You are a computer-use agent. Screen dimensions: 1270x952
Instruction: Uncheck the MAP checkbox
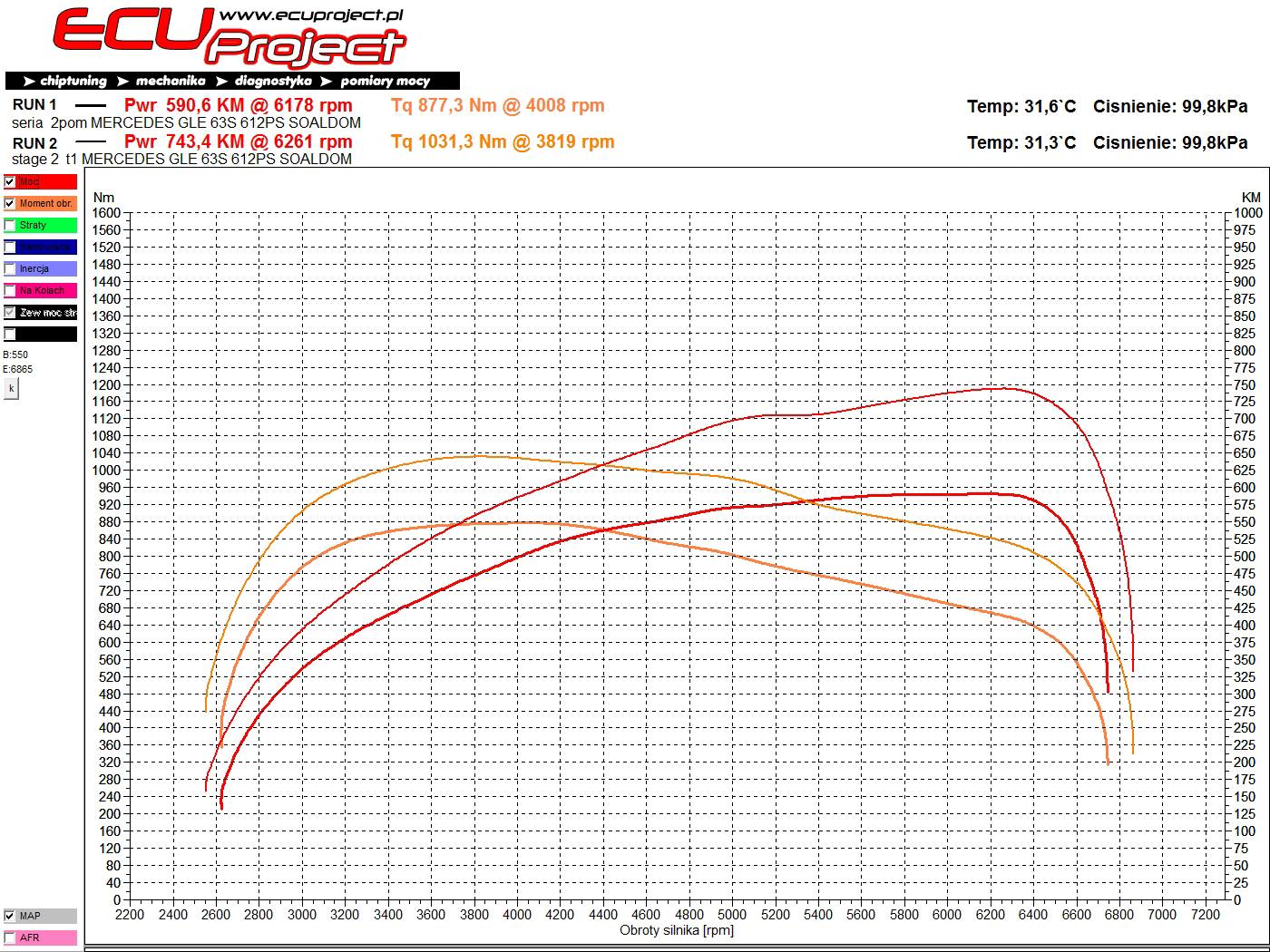click(x=10, y=916)
